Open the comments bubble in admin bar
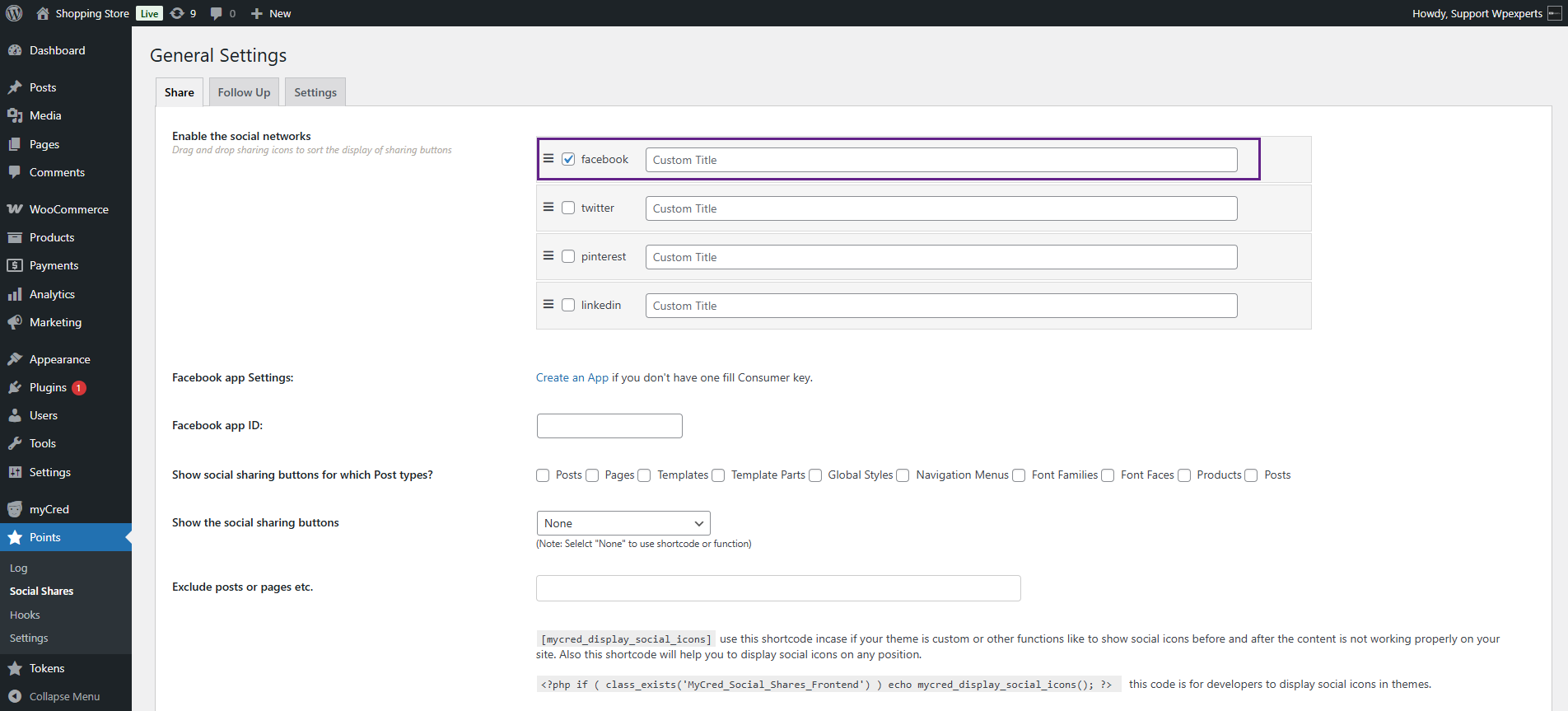This screenshot has height=711, width=1568. click(217, 13)
